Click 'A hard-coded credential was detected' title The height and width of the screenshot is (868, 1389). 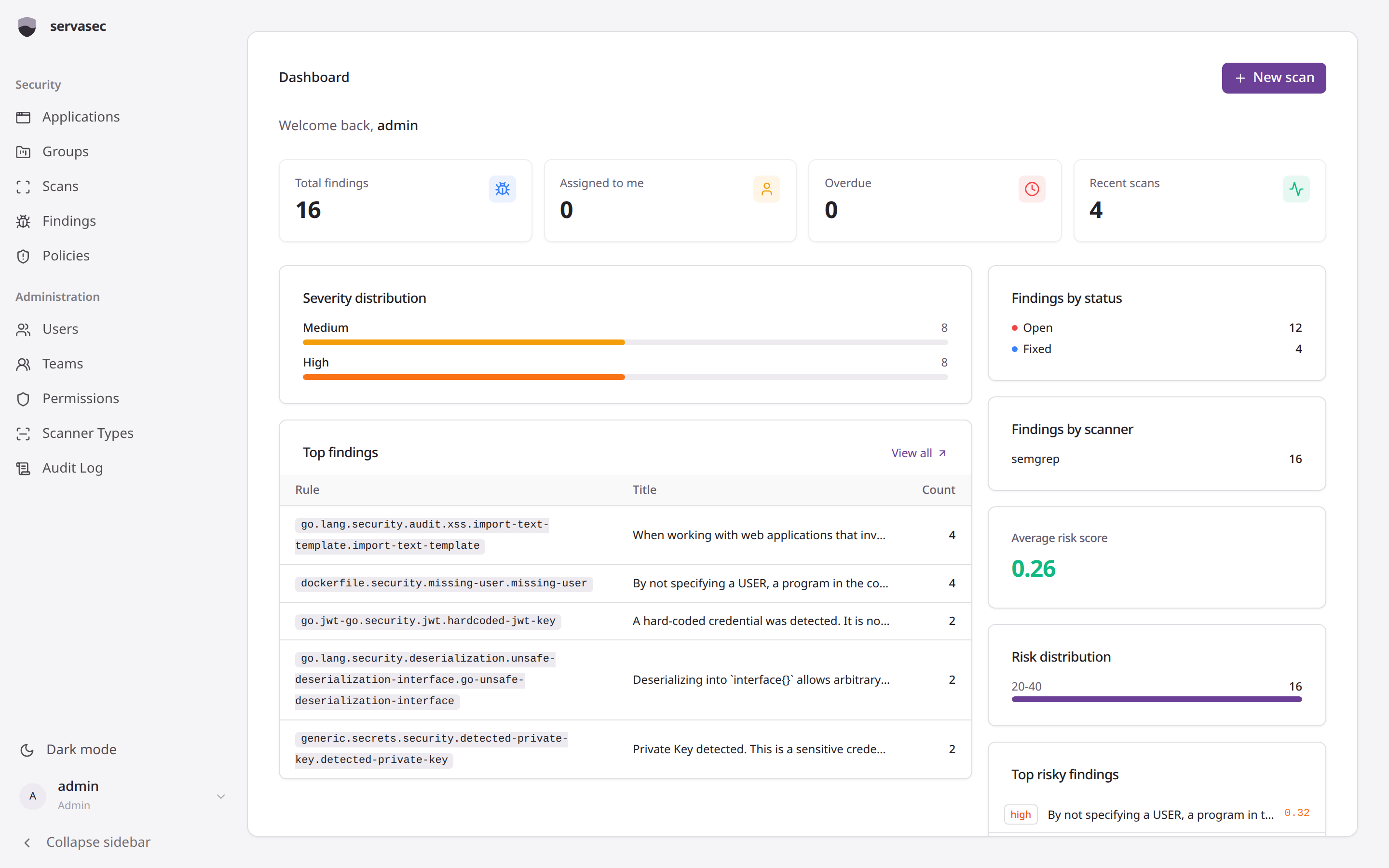coord(761,621)
